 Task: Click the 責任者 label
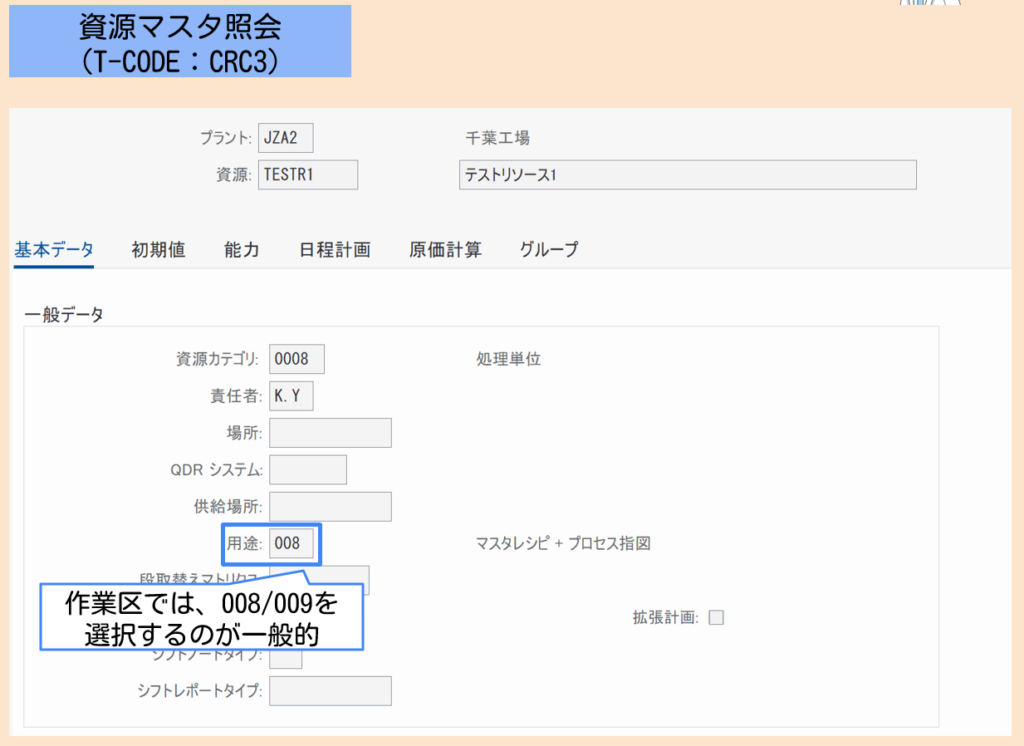tap(236, 396)
